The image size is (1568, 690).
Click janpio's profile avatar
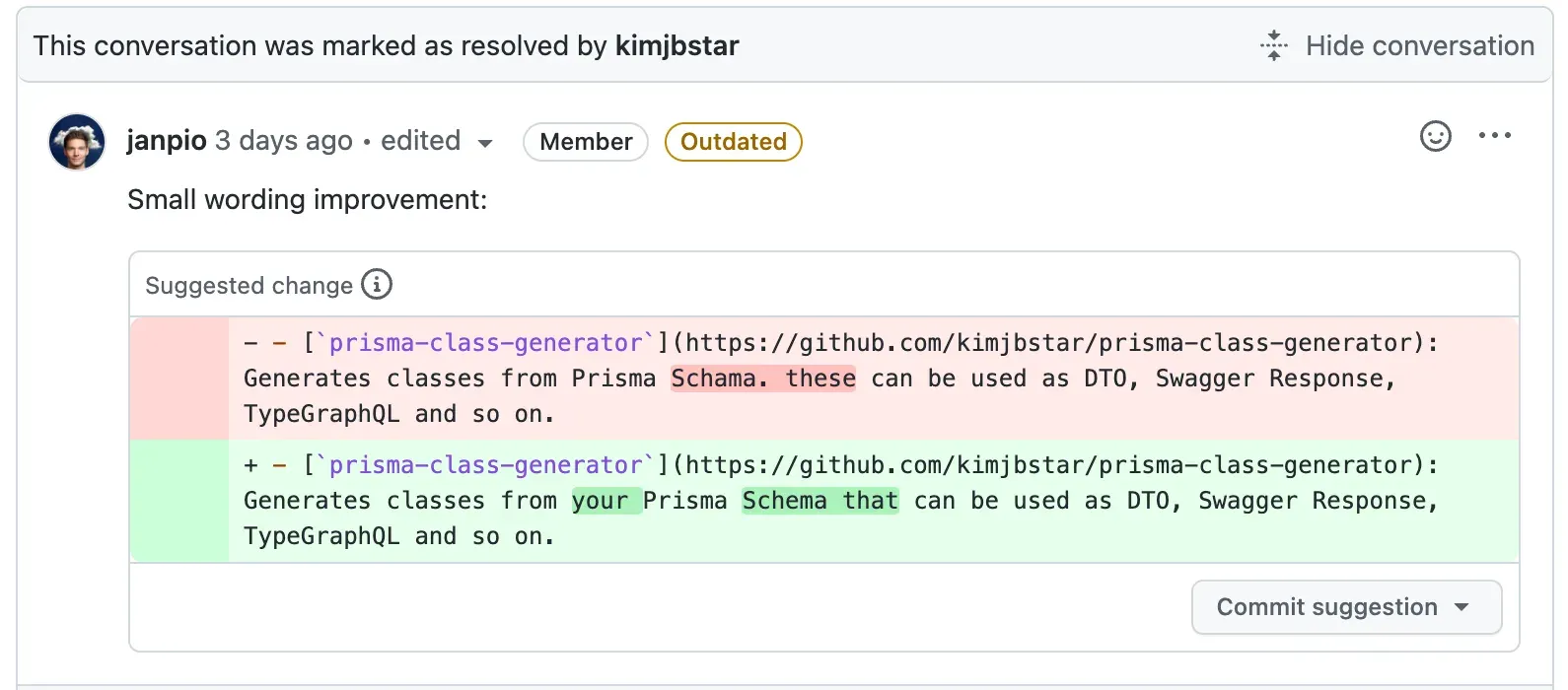click(77, 142)
